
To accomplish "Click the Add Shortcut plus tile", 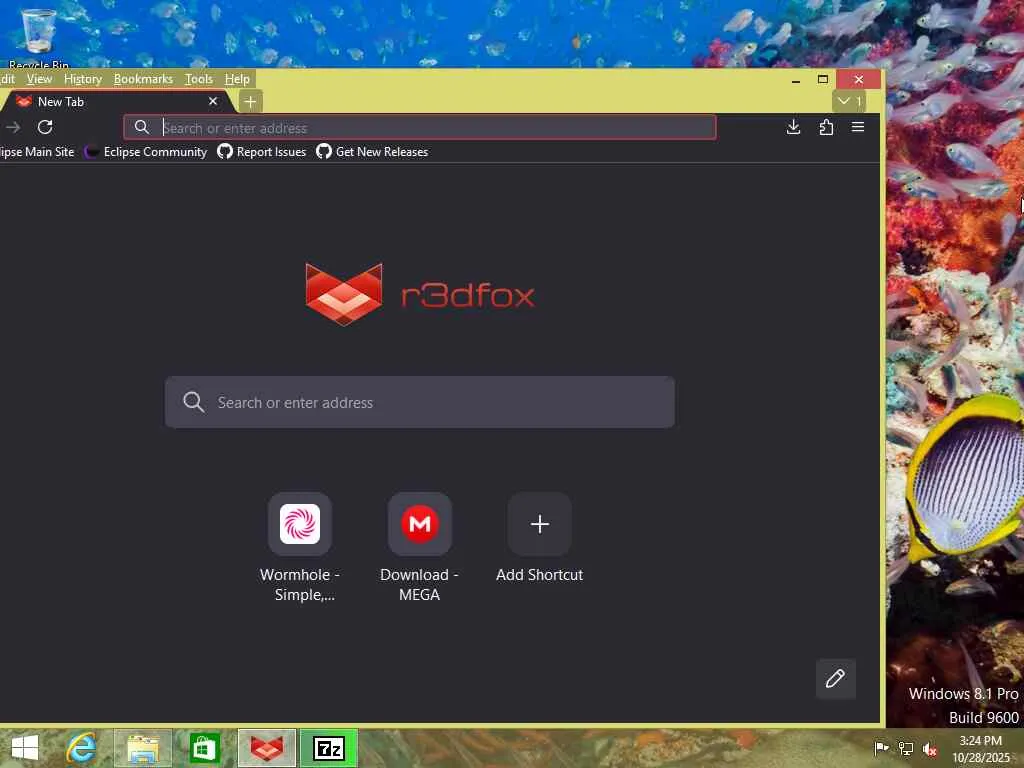I will point(539,524).
